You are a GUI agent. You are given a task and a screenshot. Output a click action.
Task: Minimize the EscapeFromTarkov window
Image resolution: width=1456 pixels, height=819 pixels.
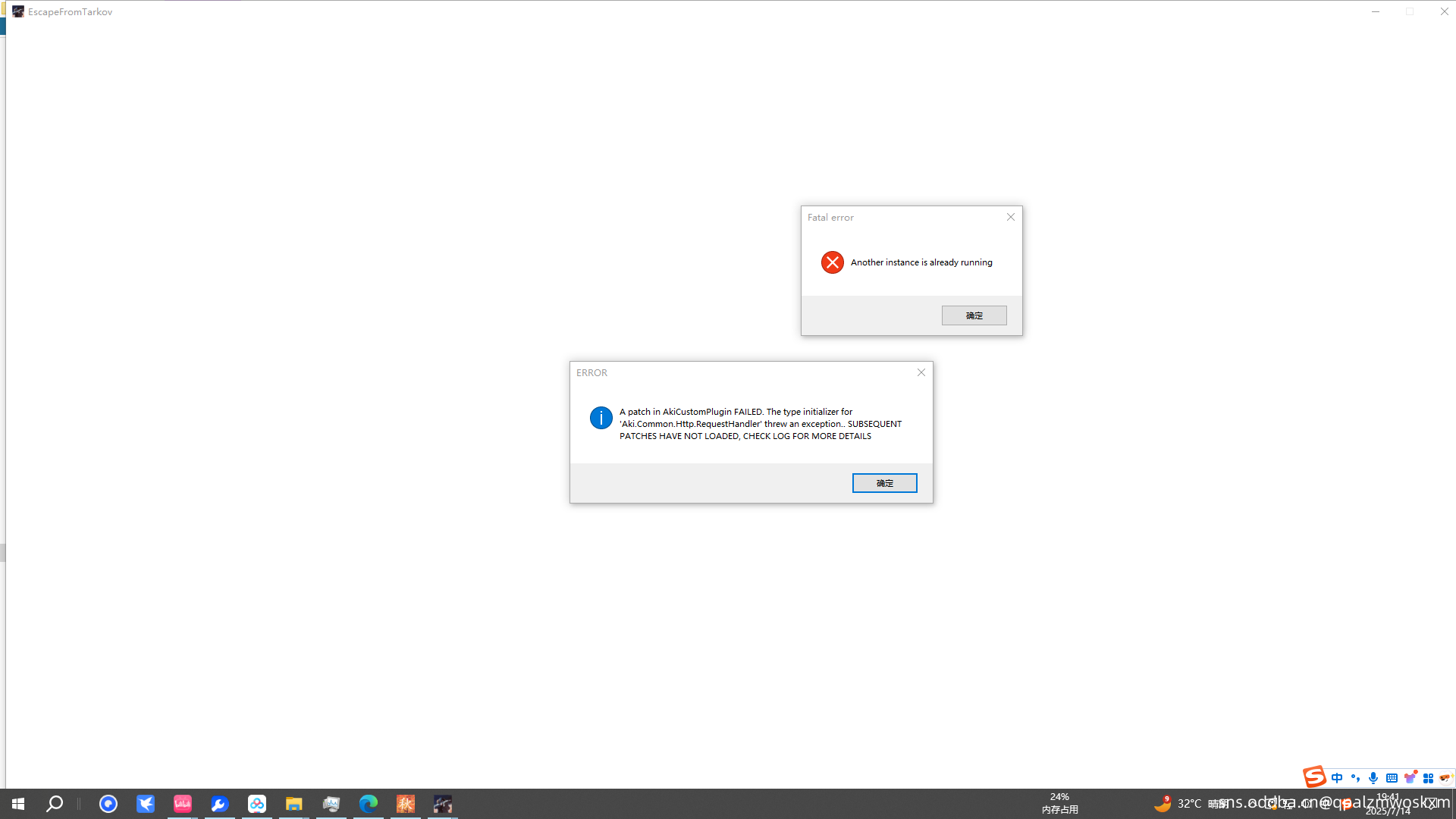click(x=1376, y=11)
